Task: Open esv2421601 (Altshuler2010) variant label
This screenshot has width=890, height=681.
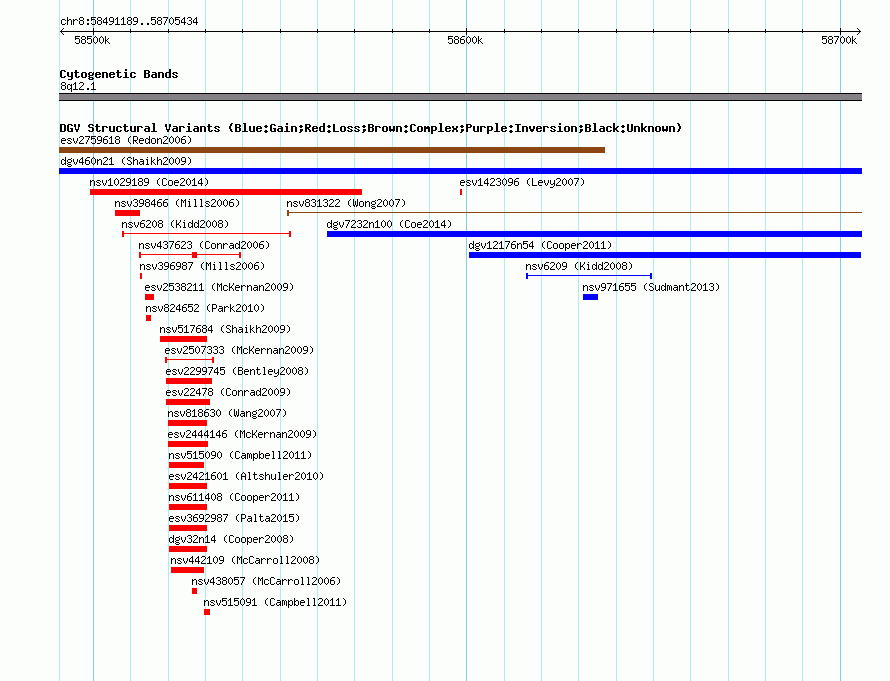Action: [x=246, y=476]
